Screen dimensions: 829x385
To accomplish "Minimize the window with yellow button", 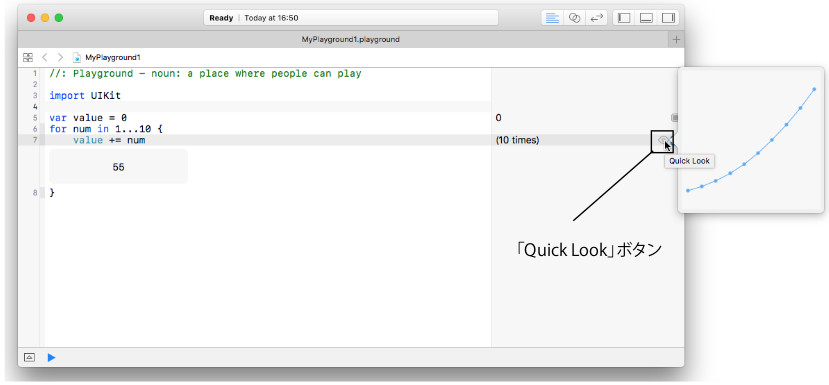I will pyautogui.click(x=45, y=18).
